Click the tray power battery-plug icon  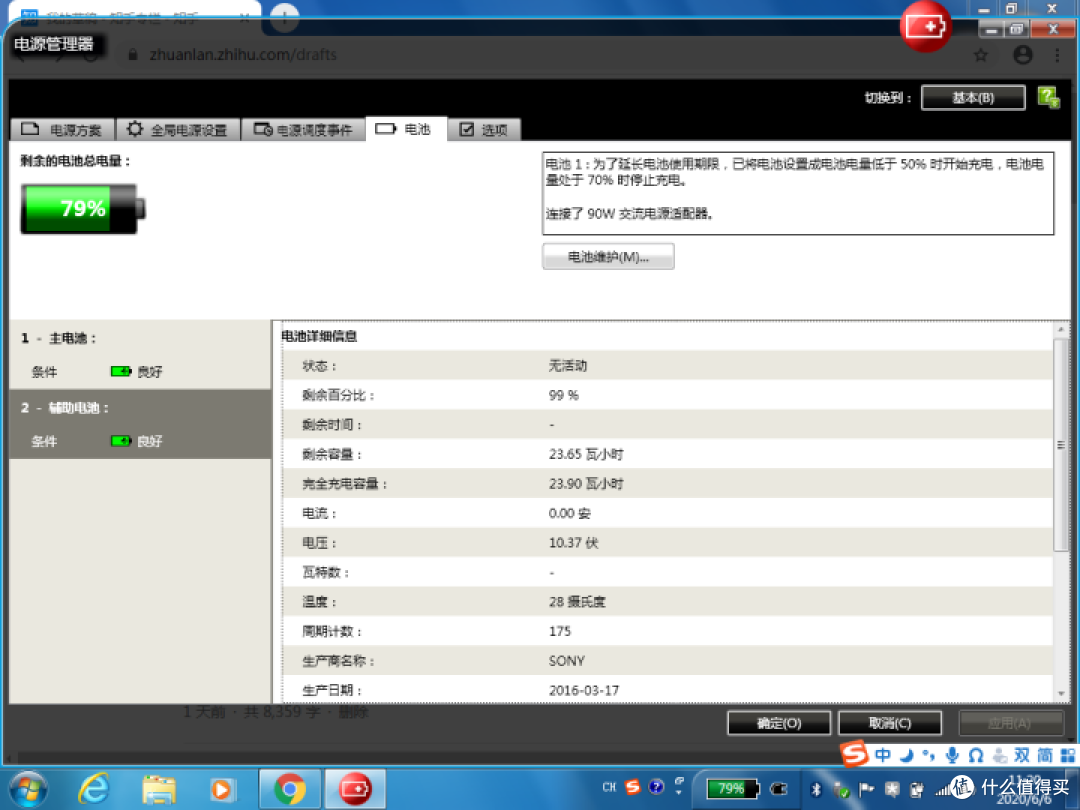click(x=916, y=789)
